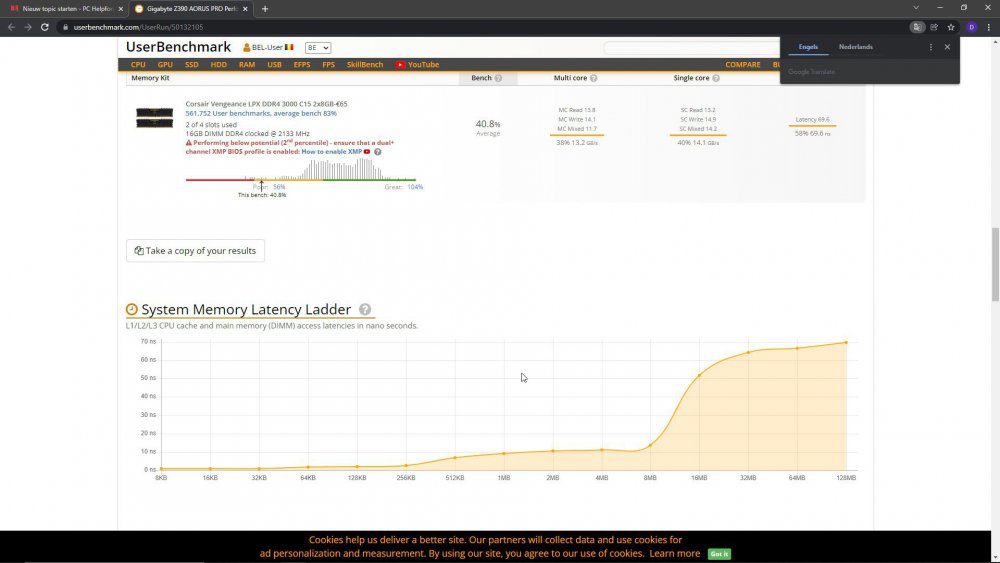Select Nederlands in the translate popup
This screenshot has width=1000, height=563.
tap(855, 47)
